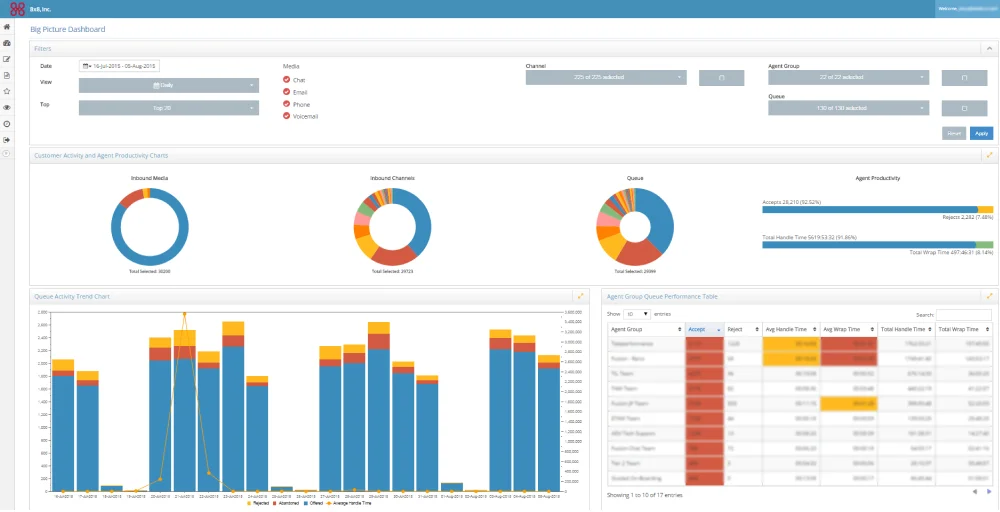This screenshot has height=512, width=1000.
Task: Toggle Offered series in chart legend
Action: [314, 504]
